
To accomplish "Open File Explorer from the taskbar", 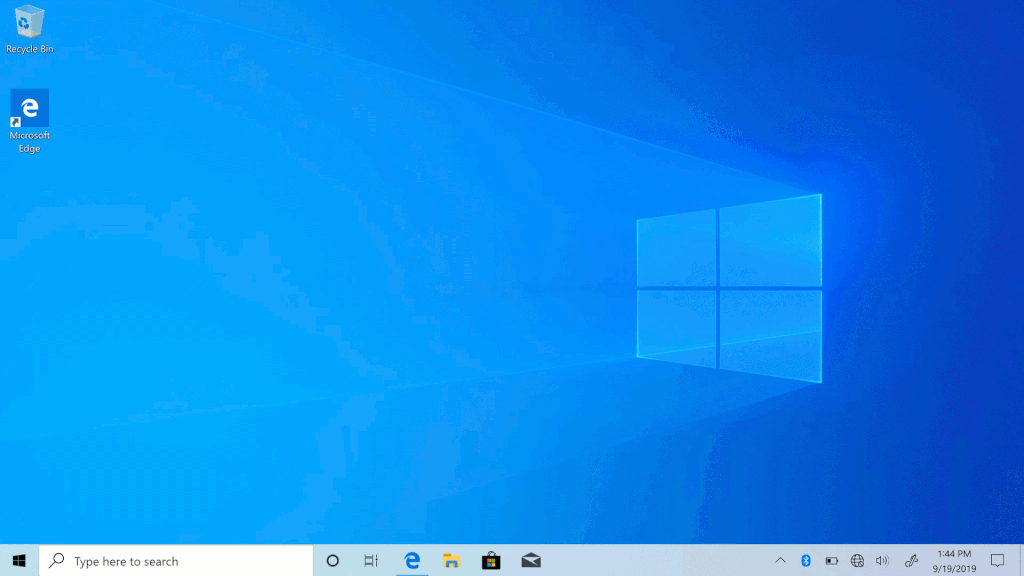I will [451, 561].
